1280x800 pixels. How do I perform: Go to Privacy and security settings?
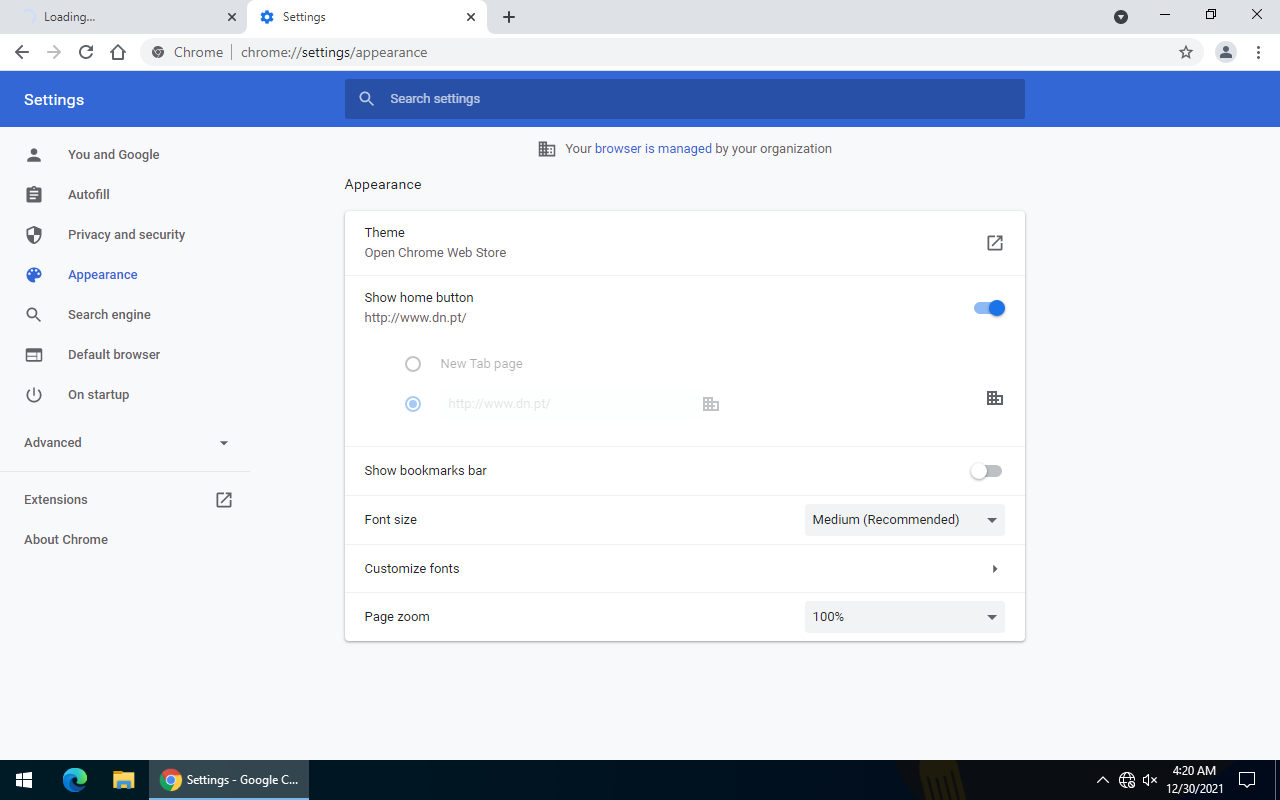coord(126,235)
